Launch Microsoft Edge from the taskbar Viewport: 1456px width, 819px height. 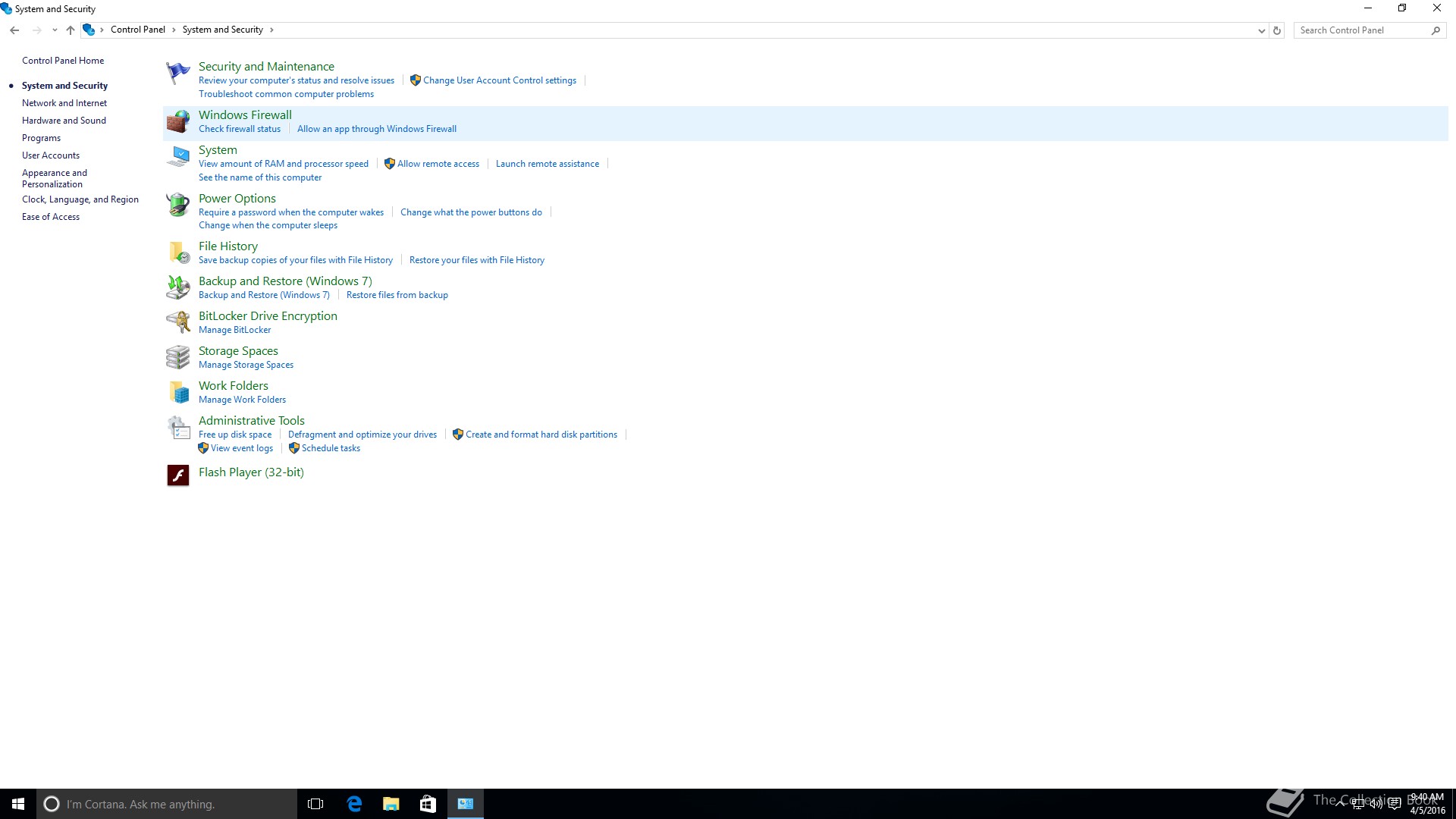(354, 804)
